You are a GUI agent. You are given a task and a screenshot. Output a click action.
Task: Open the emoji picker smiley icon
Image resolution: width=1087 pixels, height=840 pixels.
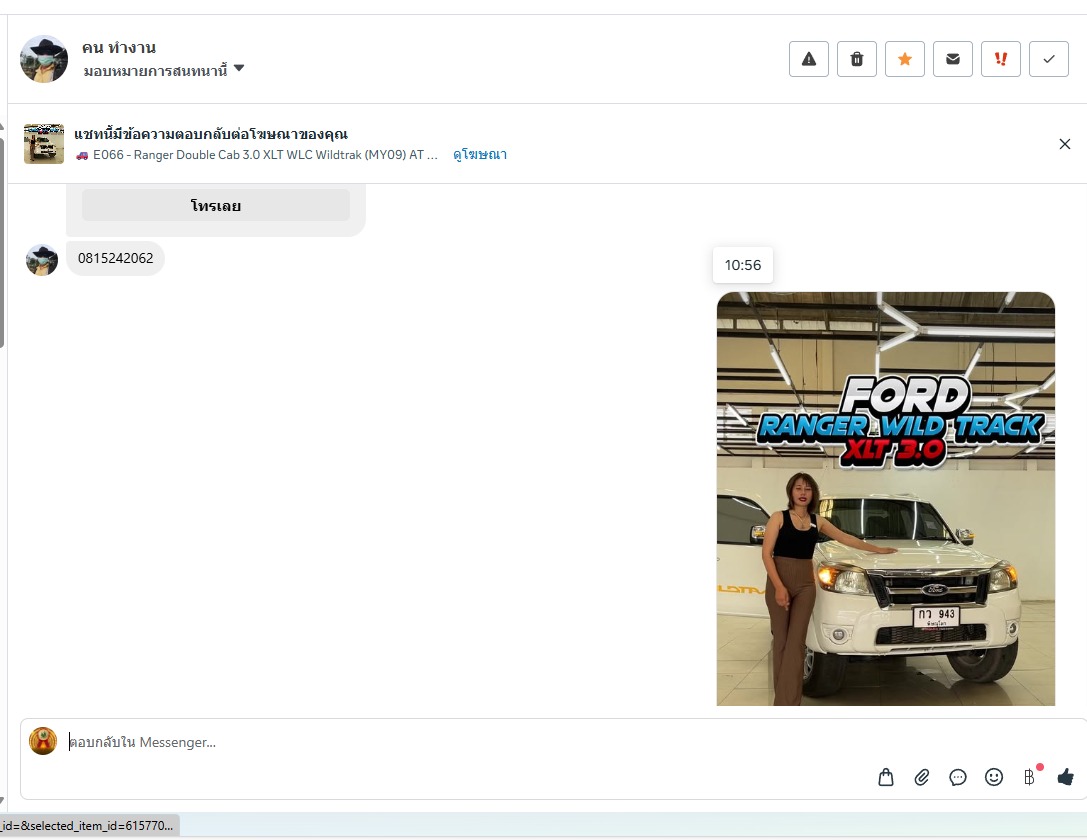click(x=993, y=777)
